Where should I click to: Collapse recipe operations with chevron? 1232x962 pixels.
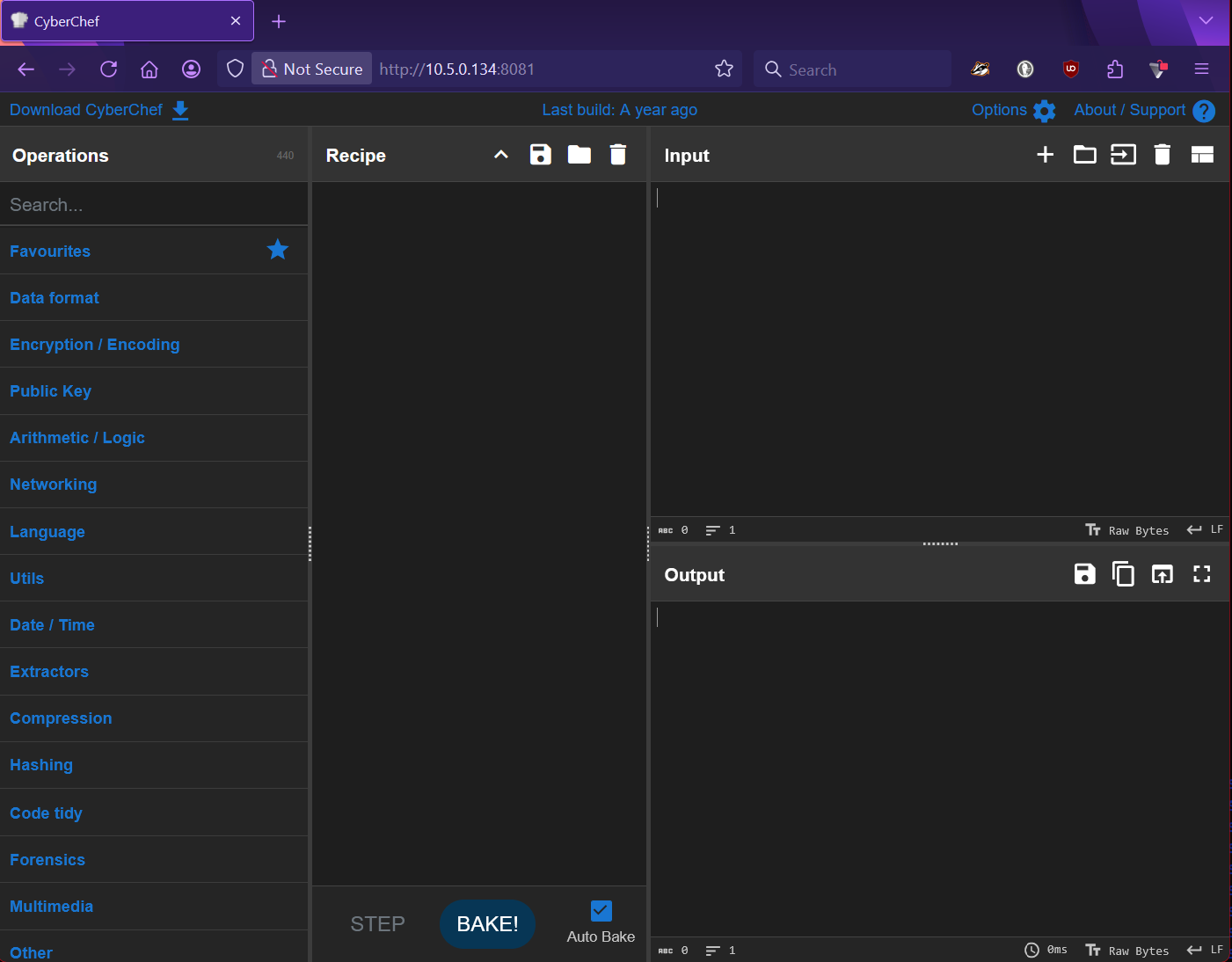click(501, 155)
